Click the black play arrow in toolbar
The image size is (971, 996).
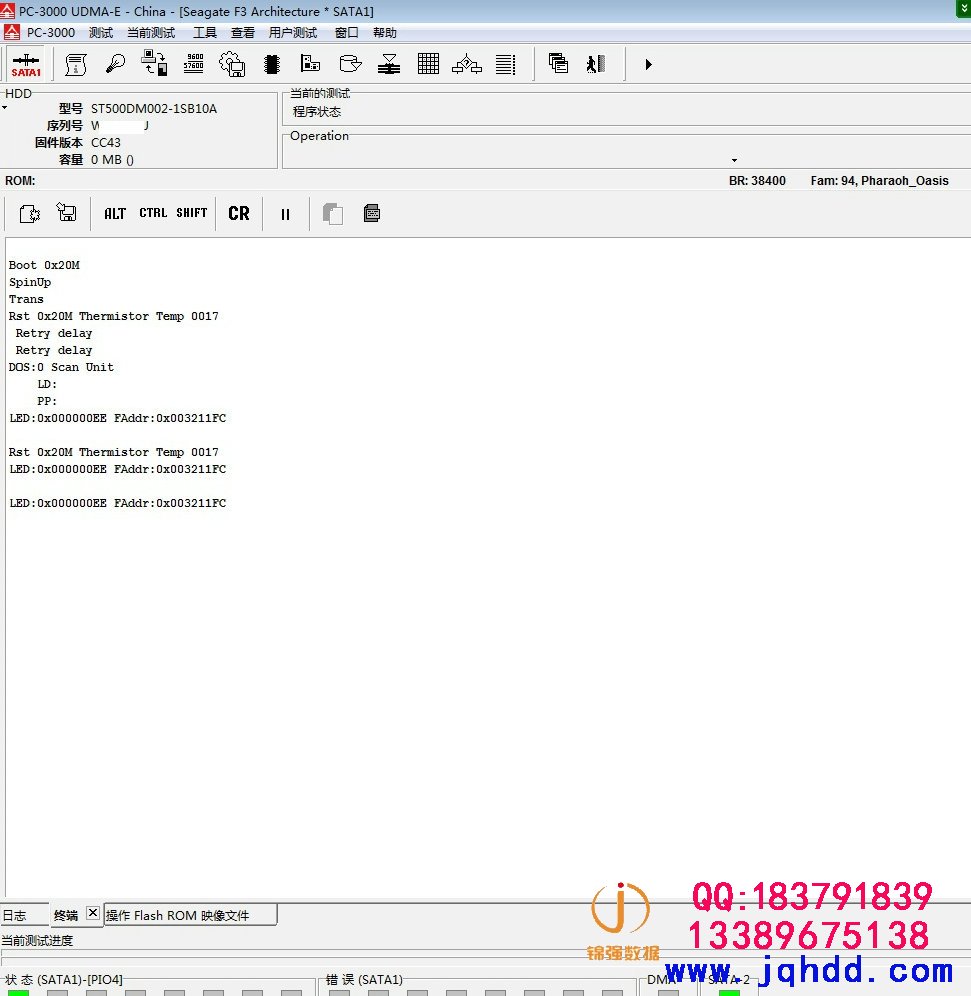point(648,64)
